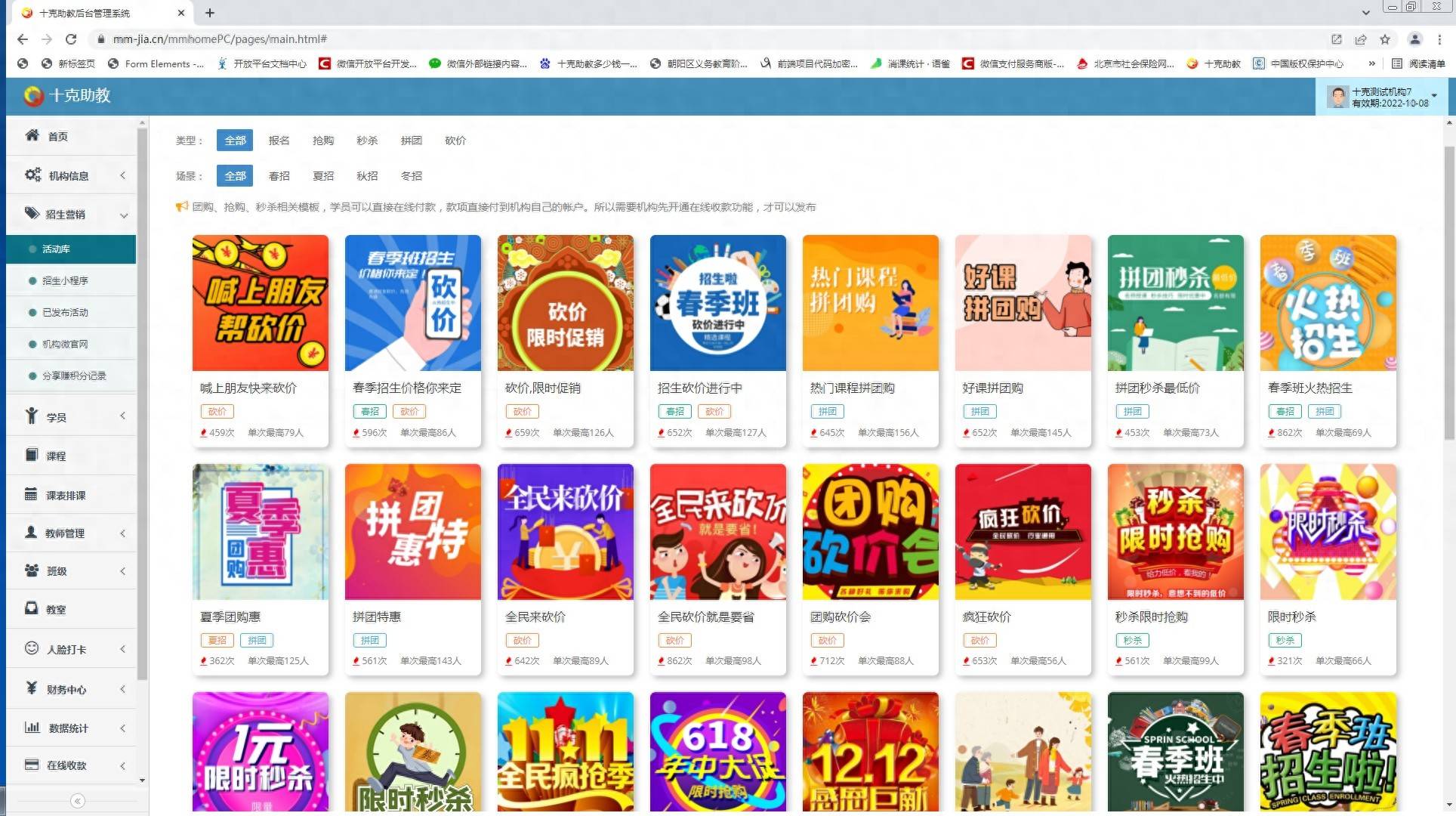Select the 砍价 type filter
Image resolution: width=1456 pixels, height=816 pixels.
[x=455, y=141]
